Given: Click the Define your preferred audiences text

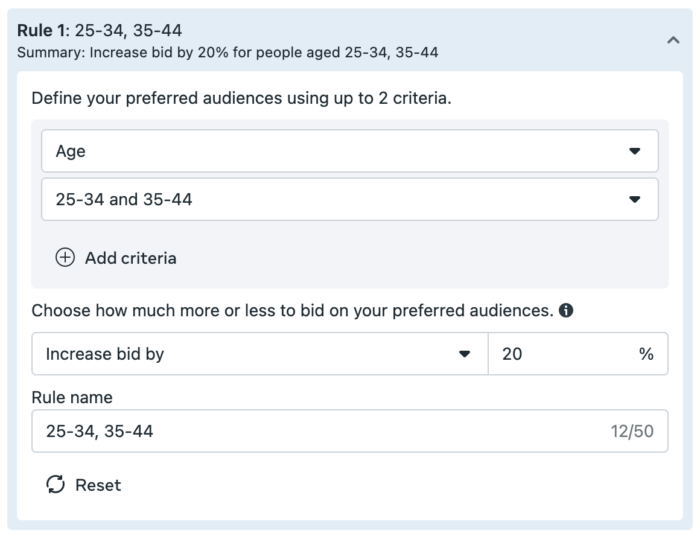Looking at the screenshot, I should pos(242,98).
